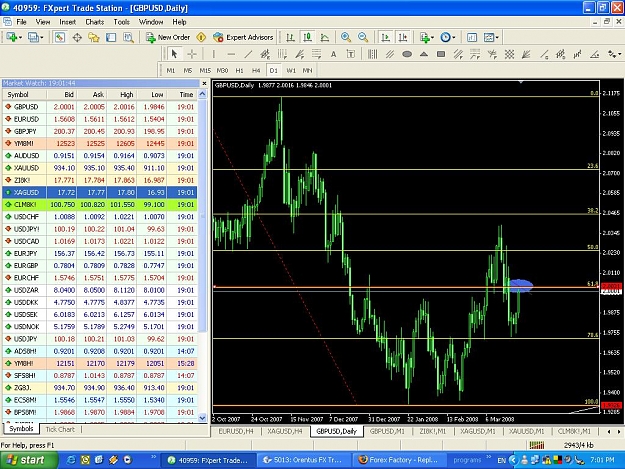
Task: Switch chart to bar chart
Action: (291, 37)
